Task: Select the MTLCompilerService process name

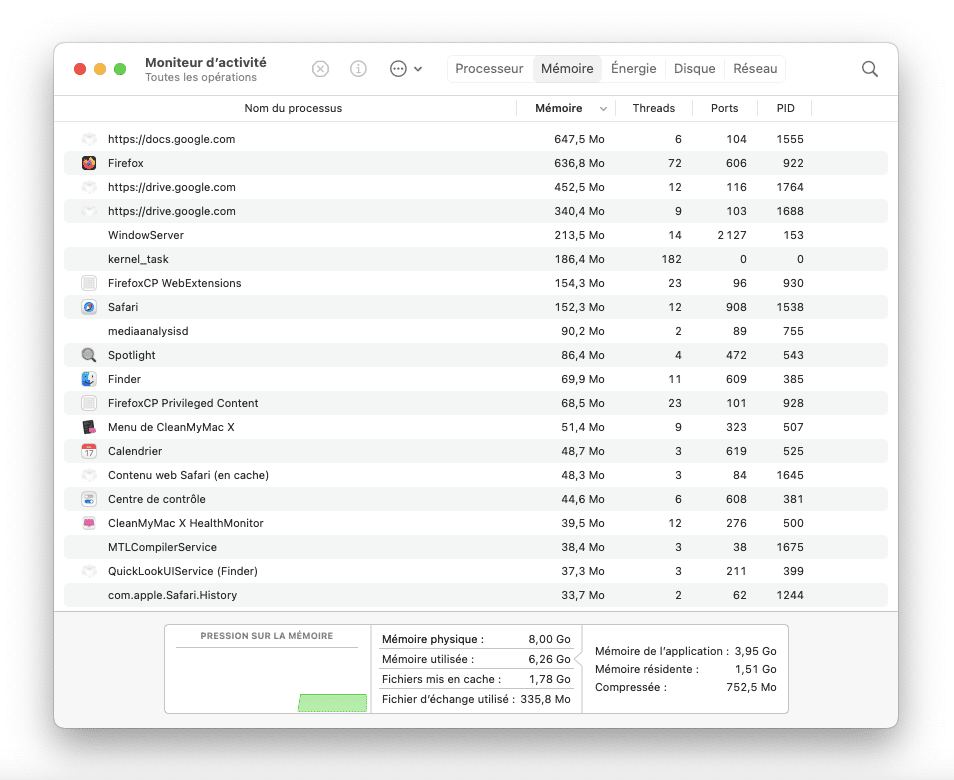Action: pyautogui.click(x=162, y=547)
